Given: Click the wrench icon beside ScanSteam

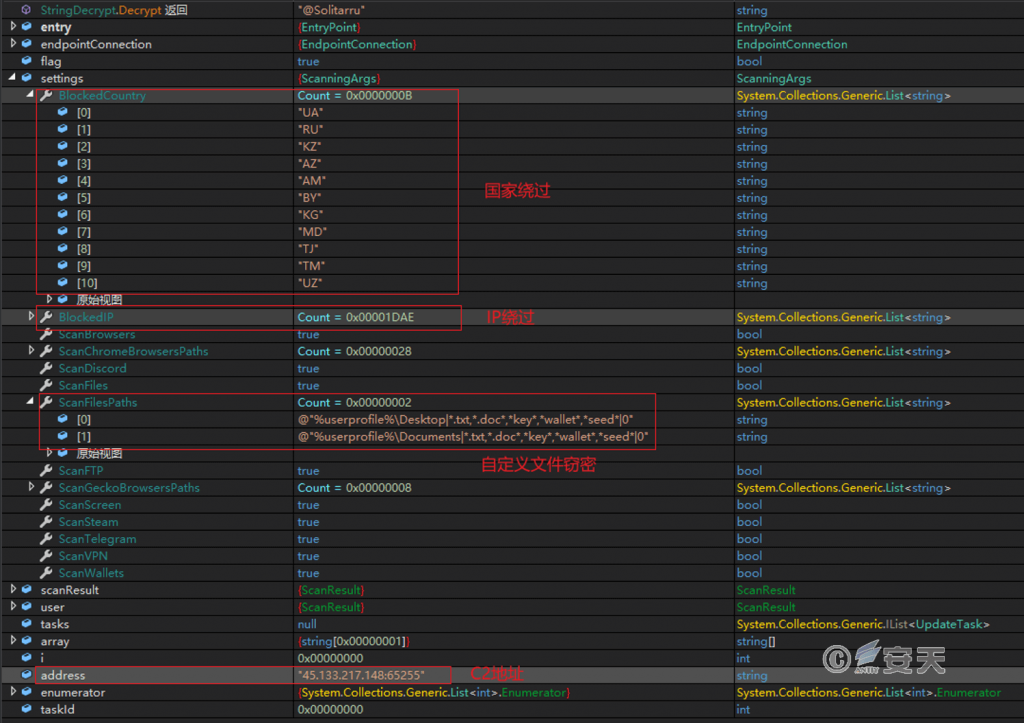Looking at the screenshot, I should click(46, 522).
